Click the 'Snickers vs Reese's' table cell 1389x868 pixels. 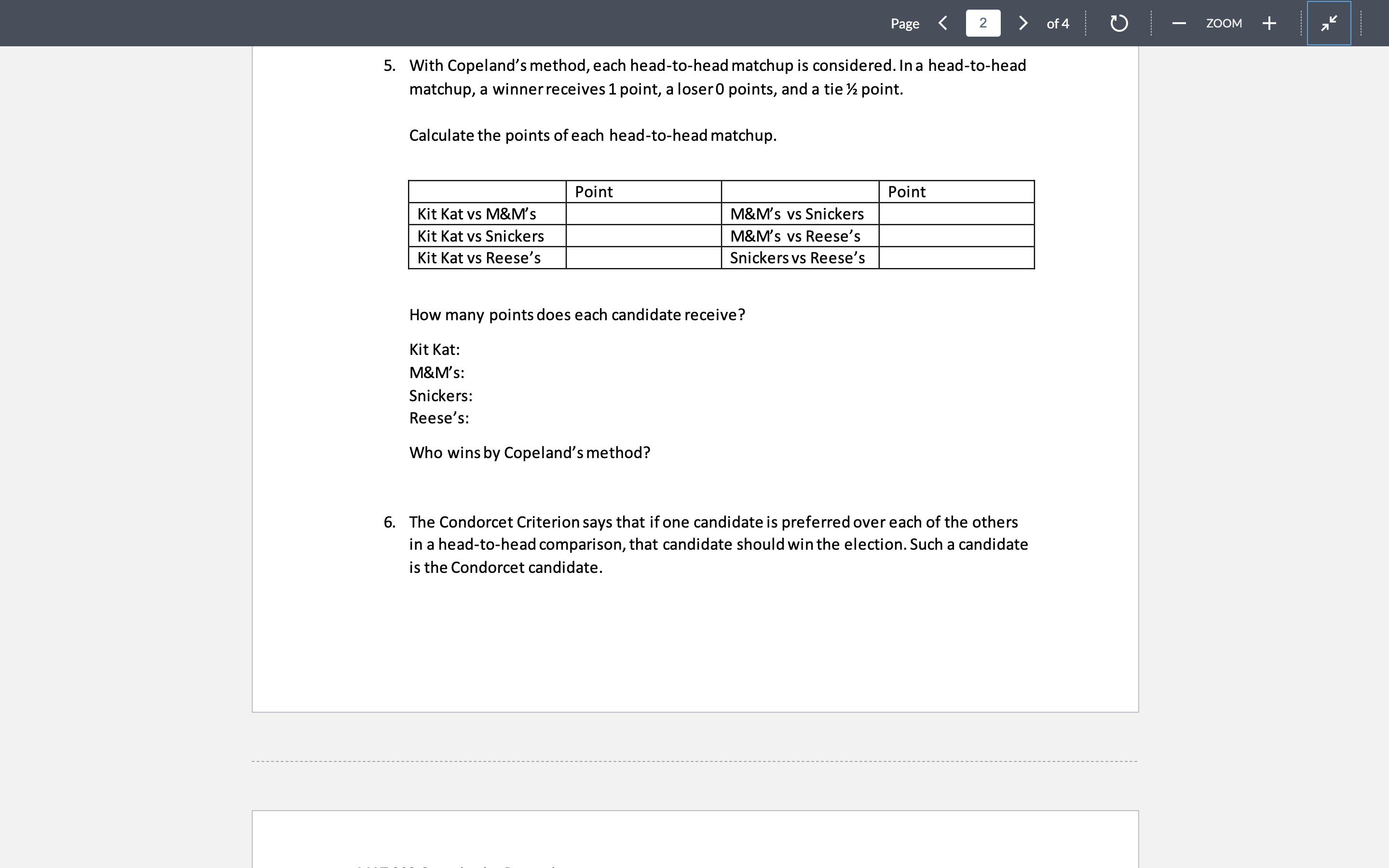click(800, 258)
